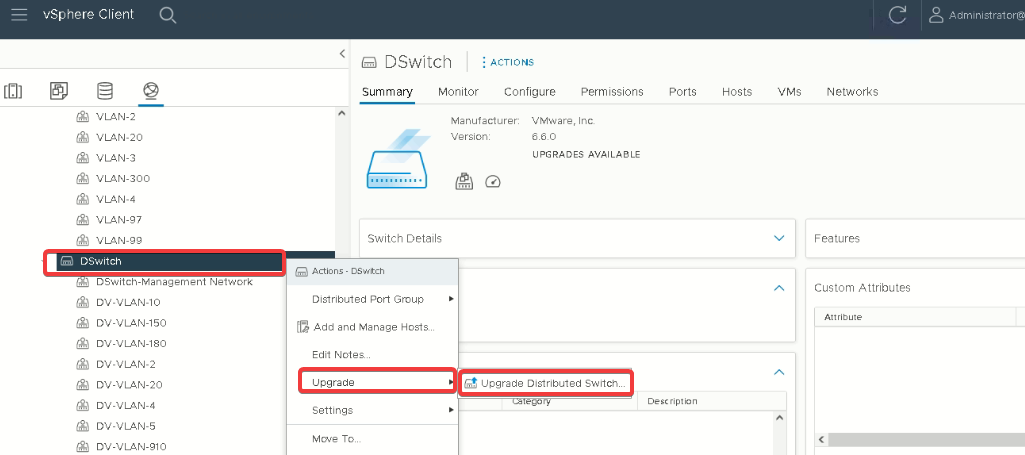
Task: Switch to Storage inventory view
Action: tap(105, 91)
